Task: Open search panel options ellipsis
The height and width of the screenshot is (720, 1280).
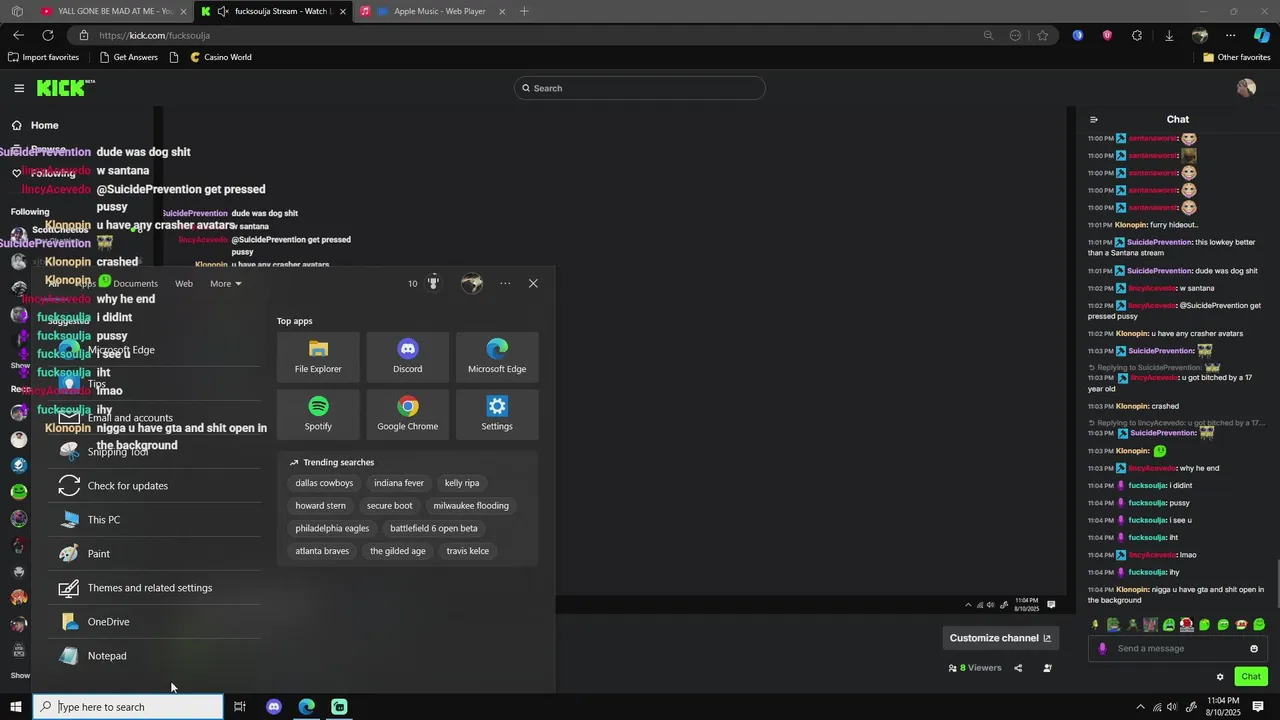Action: (505, 283)
